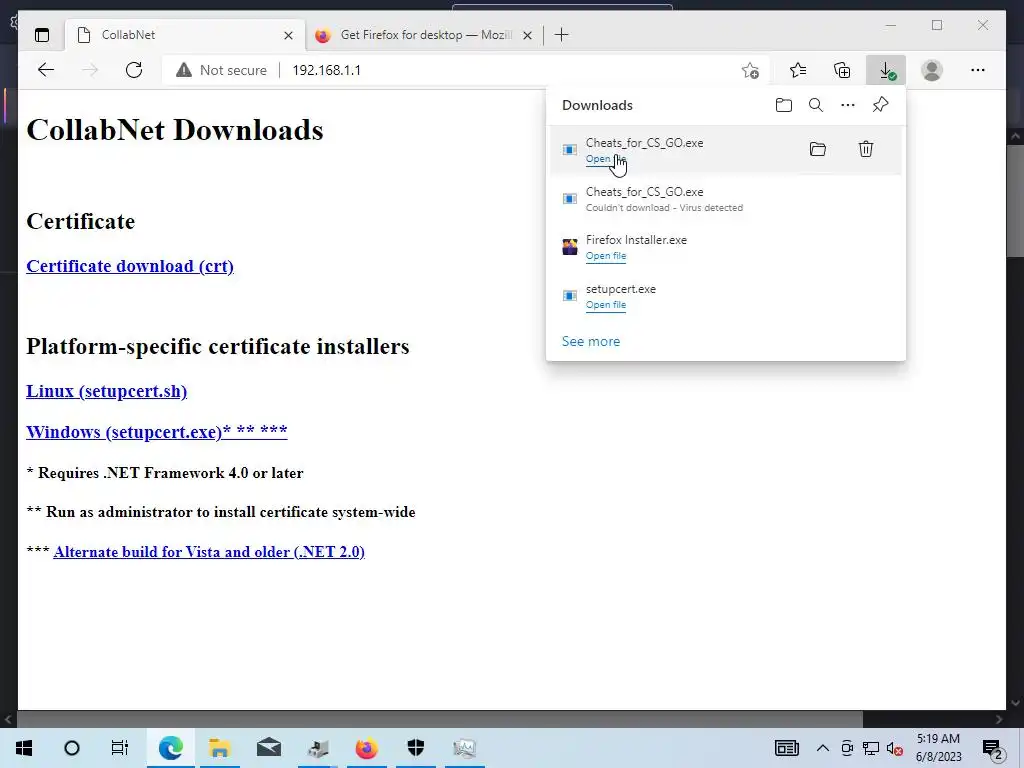This screenshot has width=1024, height=768.
Task: Go back with the browser back arrow
Action: [x=46, y=70]
